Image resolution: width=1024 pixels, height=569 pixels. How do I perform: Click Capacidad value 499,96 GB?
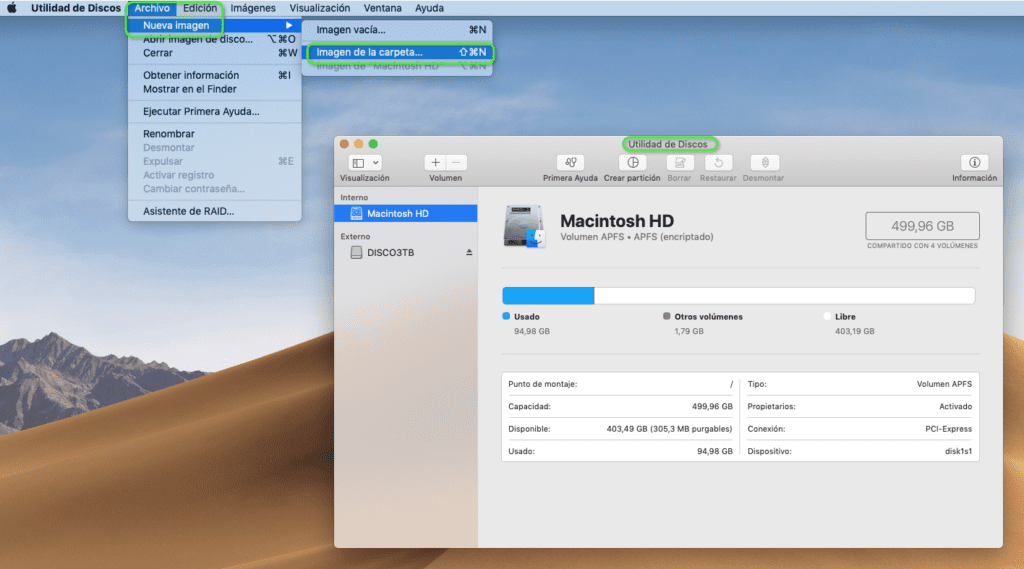tap(712, 406)
